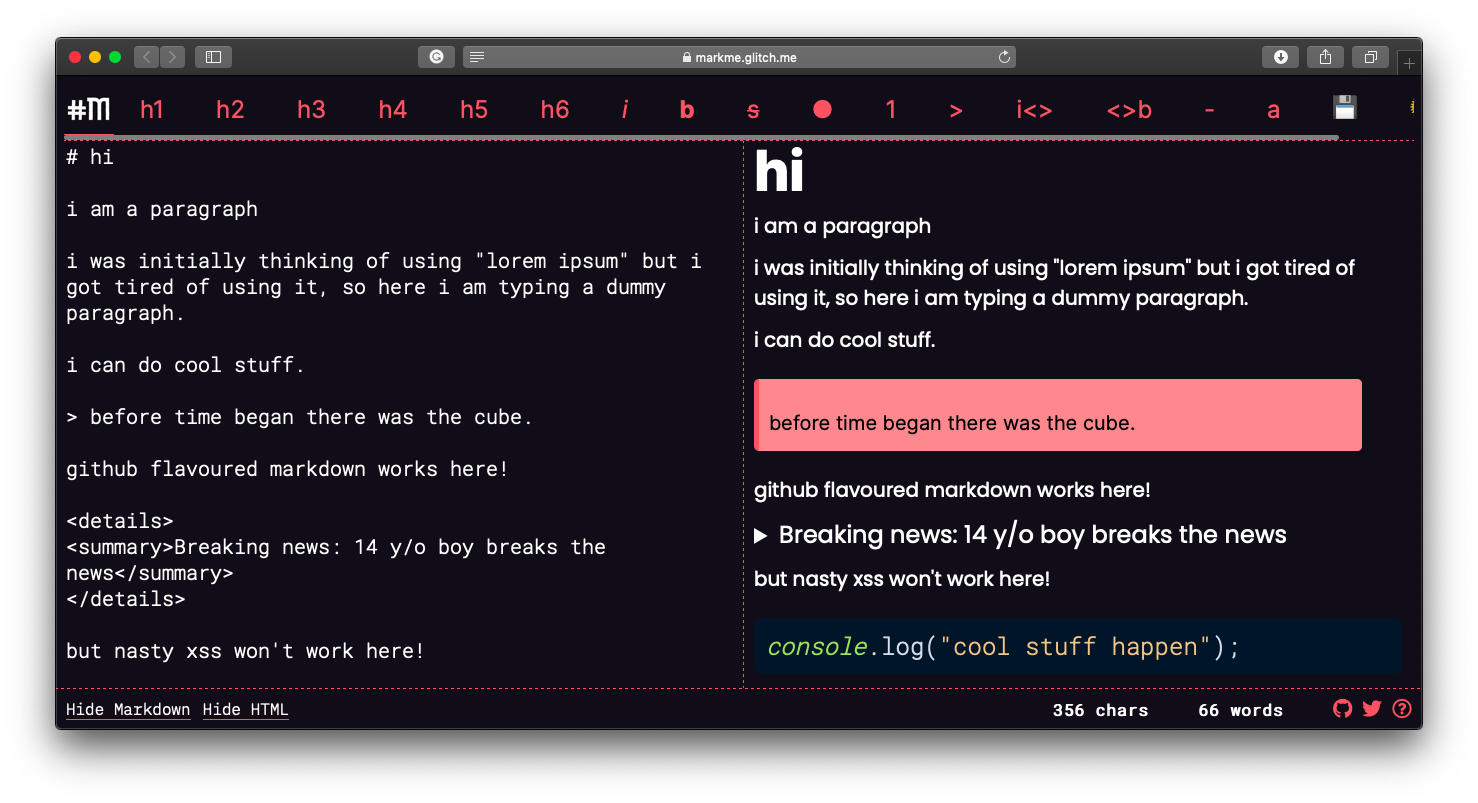The width and height of the screenshot is (1478, 803).
Task: Click the Safari address bar markme.glitch.me
Action: pyautogui.click(x=739, y=57)
